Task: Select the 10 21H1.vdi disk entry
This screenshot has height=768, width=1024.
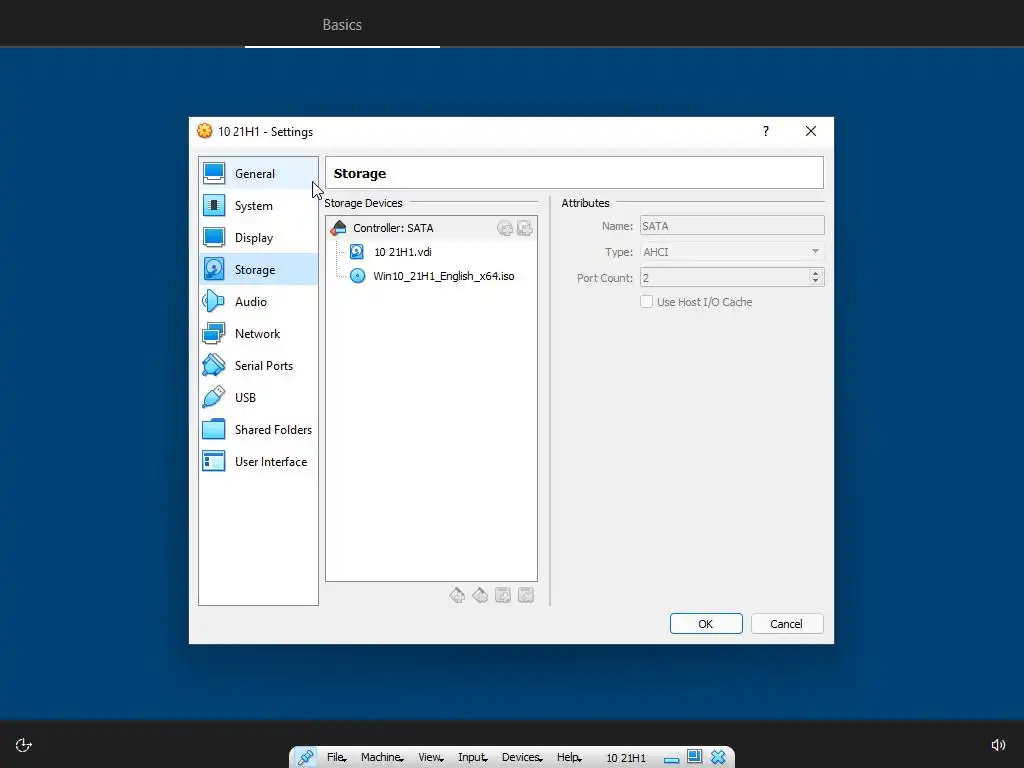Action: [x=402, y=252]
